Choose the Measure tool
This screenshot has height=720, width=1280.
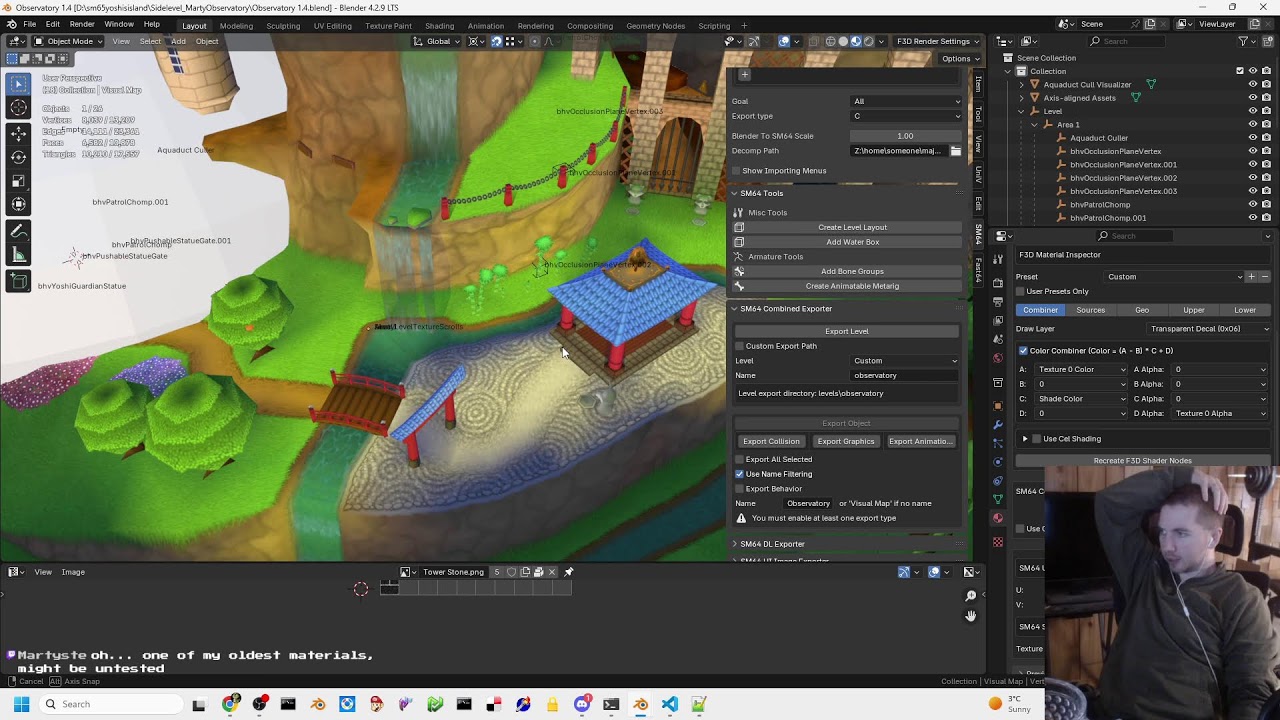tap(18, 255)
